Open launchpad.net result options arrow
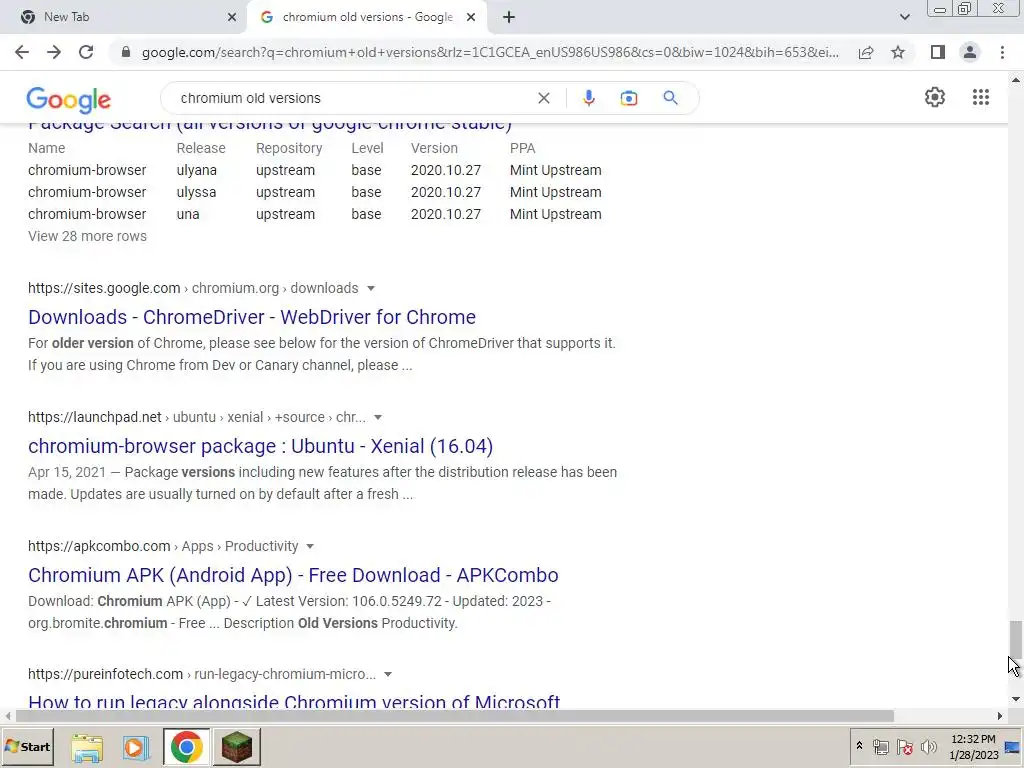1024x768 pixels. click(377, 417)
